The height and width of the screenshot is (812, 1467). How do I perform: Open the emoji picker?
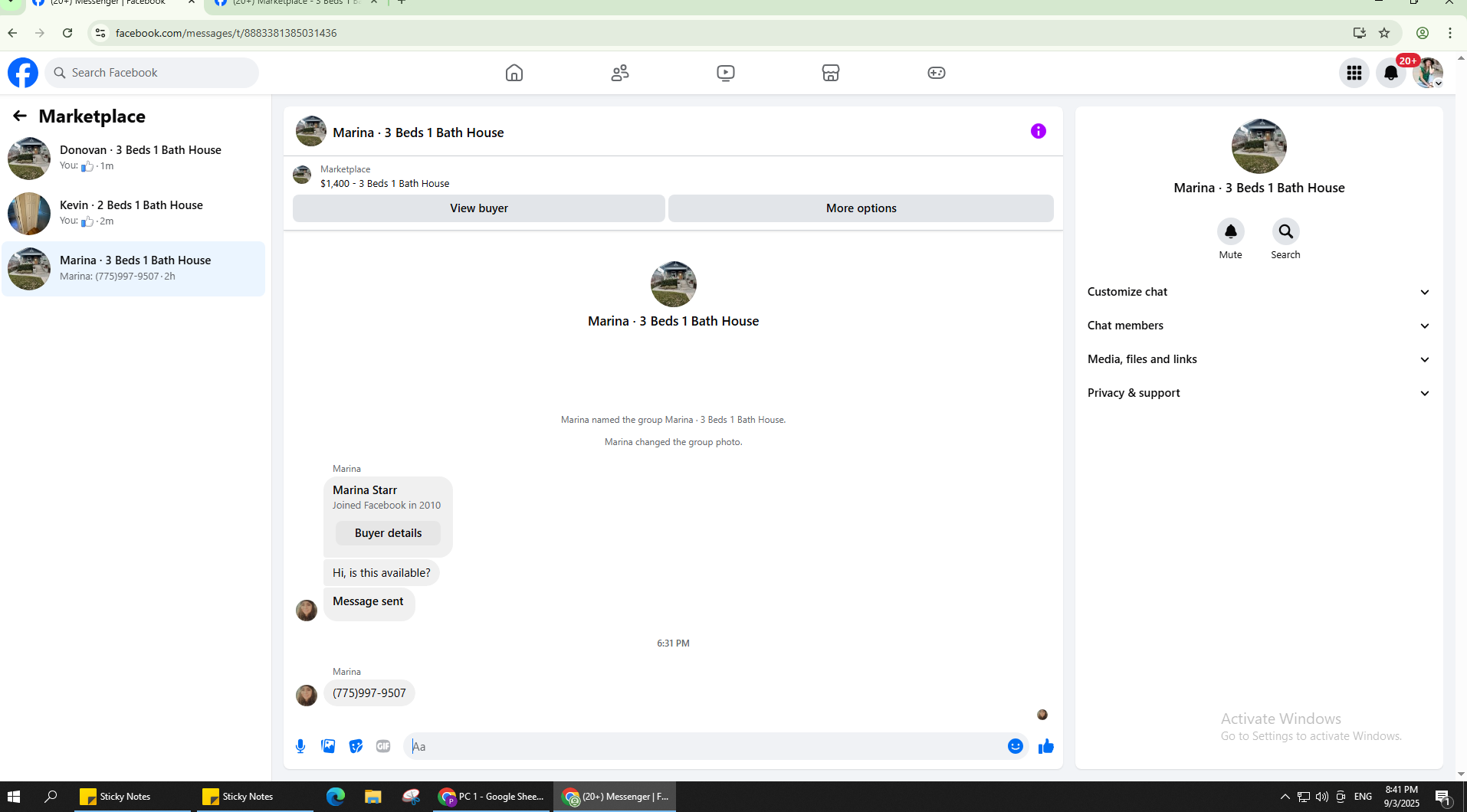click(x=1016, y=746)
